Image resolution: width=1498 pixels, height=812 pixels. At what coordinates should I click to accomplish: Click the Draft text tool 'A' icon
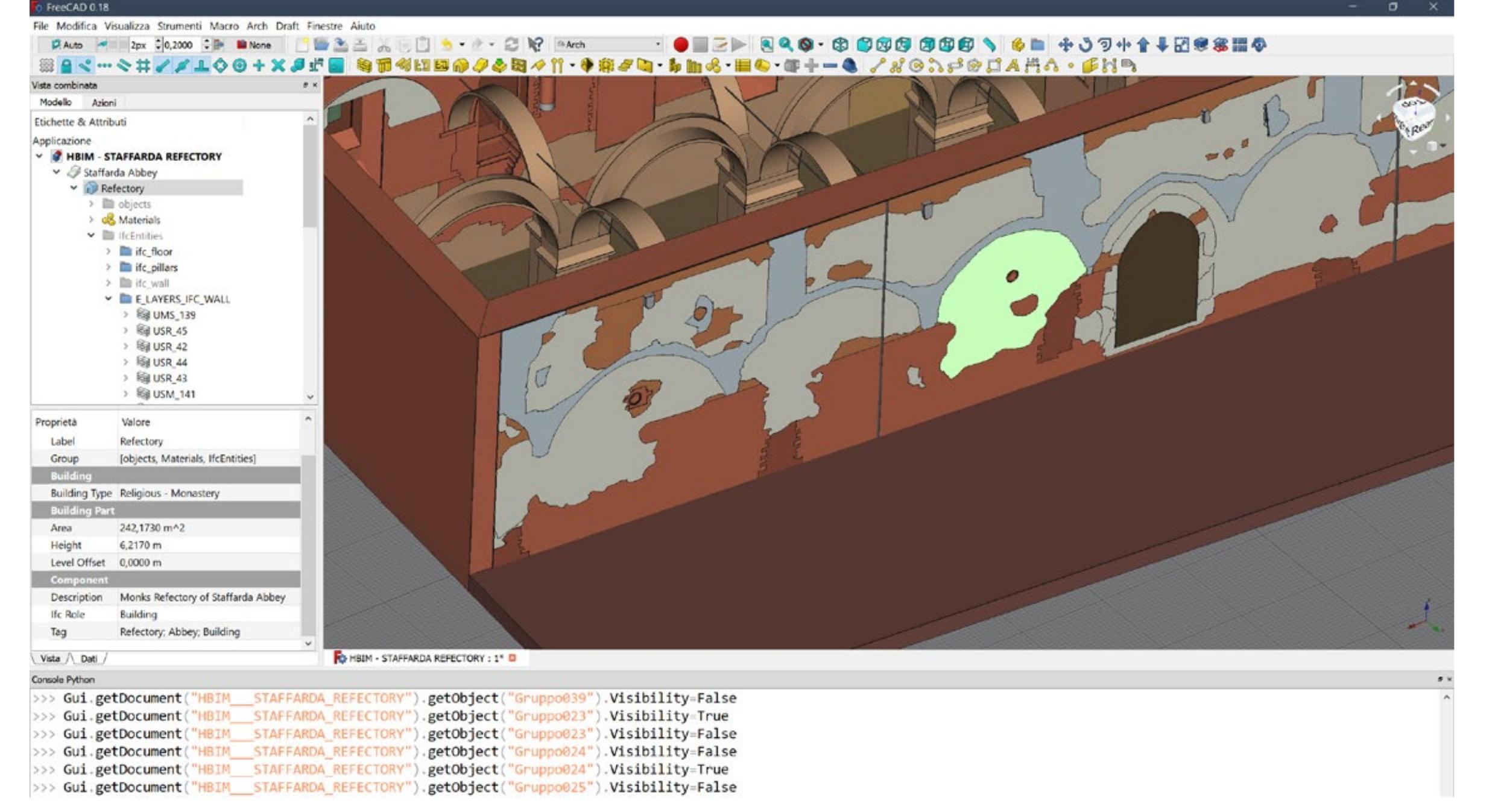coord(1013,66)
